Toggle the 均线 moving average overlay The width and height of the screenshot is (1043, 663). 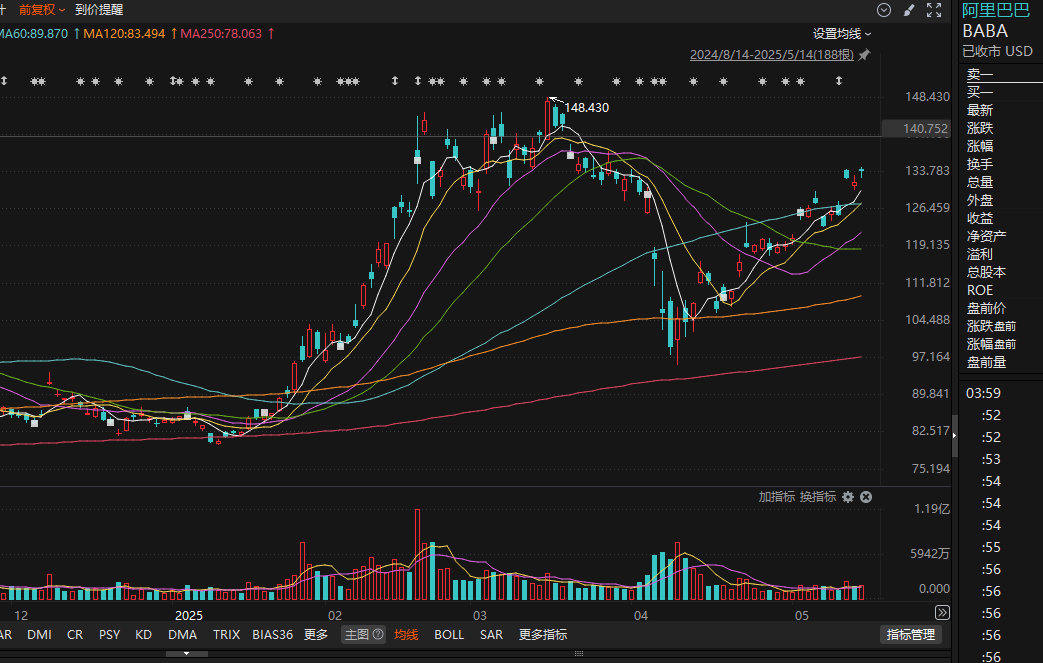pos(406,635)
